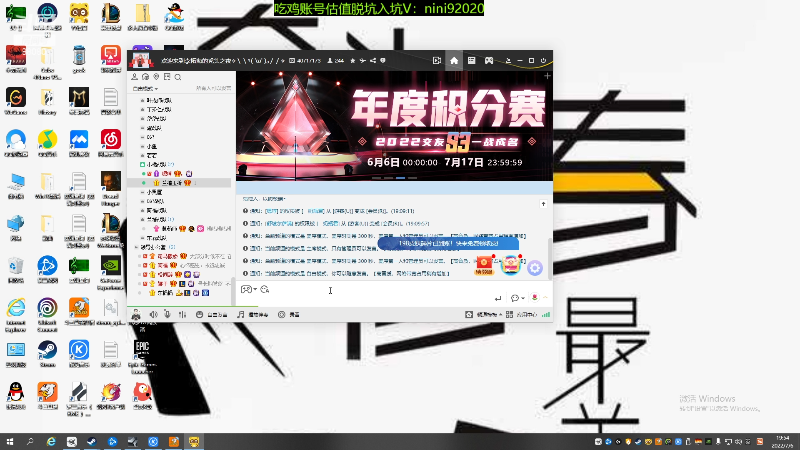
Task: Click the video live icon in YY title bar
Action: 437,60
